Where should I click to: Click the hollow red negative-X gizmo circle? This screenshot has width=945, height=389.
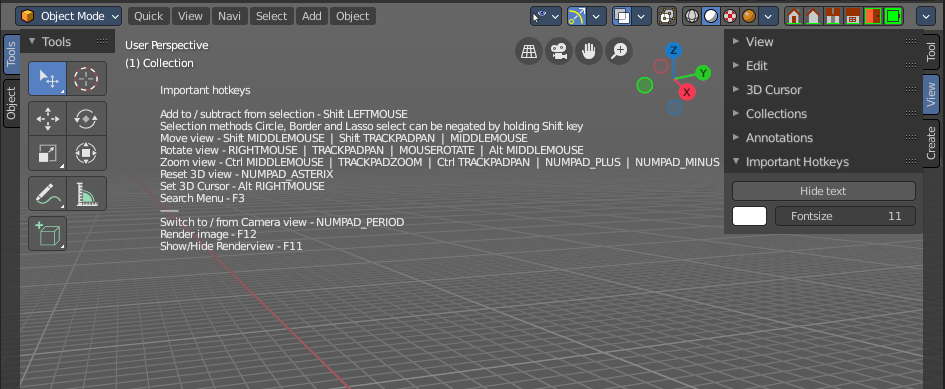tap(661, 66)
